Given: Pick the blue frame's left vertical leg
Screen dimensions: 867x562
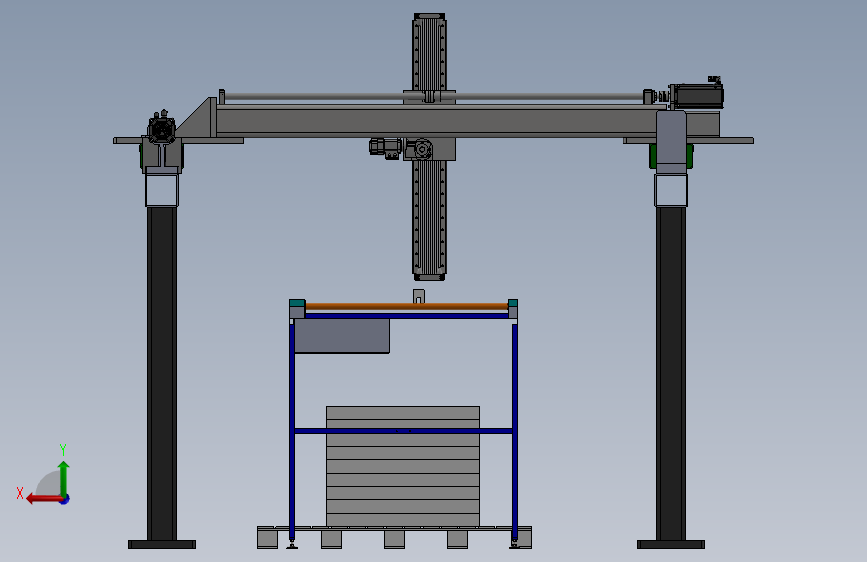Looking at the screenshot, I should pos(292,431).
